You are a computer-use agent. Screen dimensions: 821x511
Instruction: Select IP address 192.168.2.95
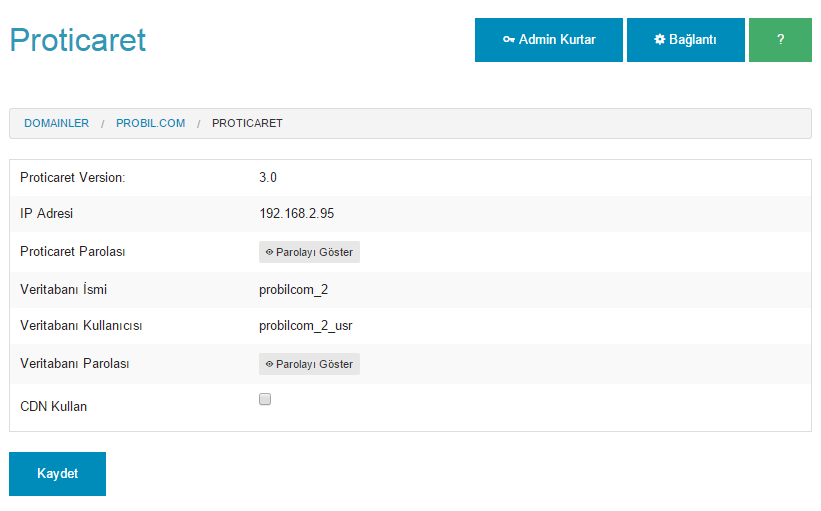(296, 213)
